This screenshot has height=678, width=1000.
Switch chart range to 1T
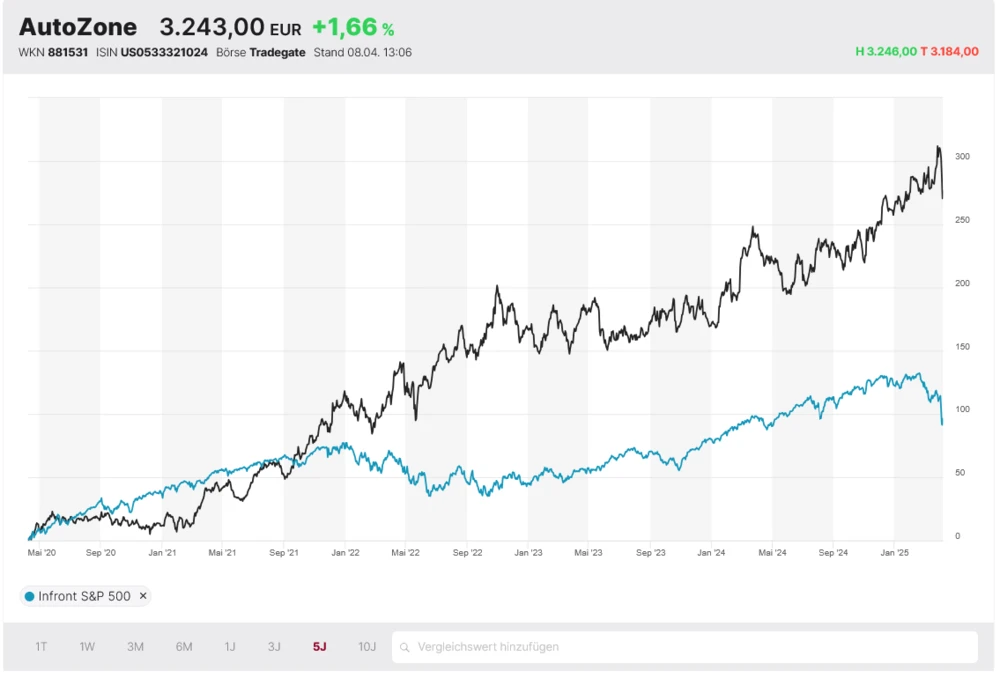[x=41, y=647]
